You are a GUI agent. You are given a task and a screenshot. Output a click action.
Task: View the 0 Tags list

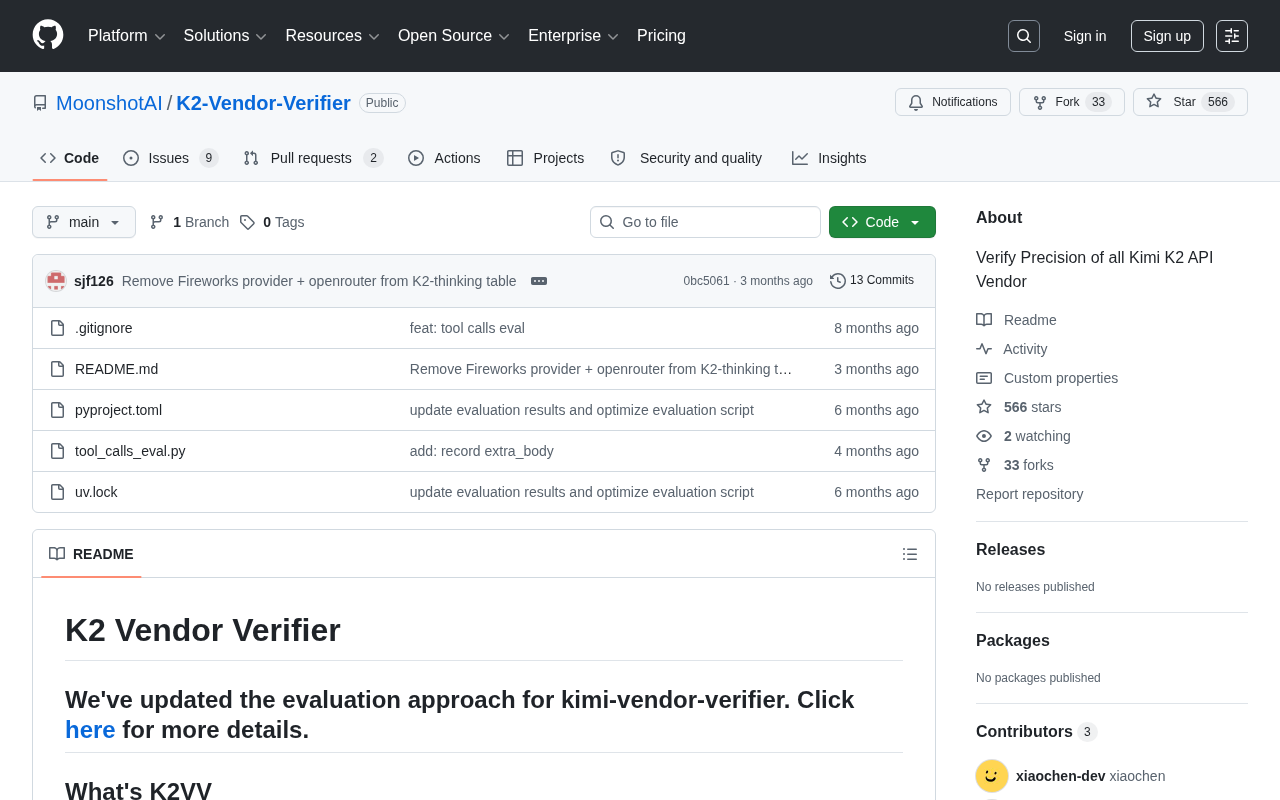[x=272, y=222]
